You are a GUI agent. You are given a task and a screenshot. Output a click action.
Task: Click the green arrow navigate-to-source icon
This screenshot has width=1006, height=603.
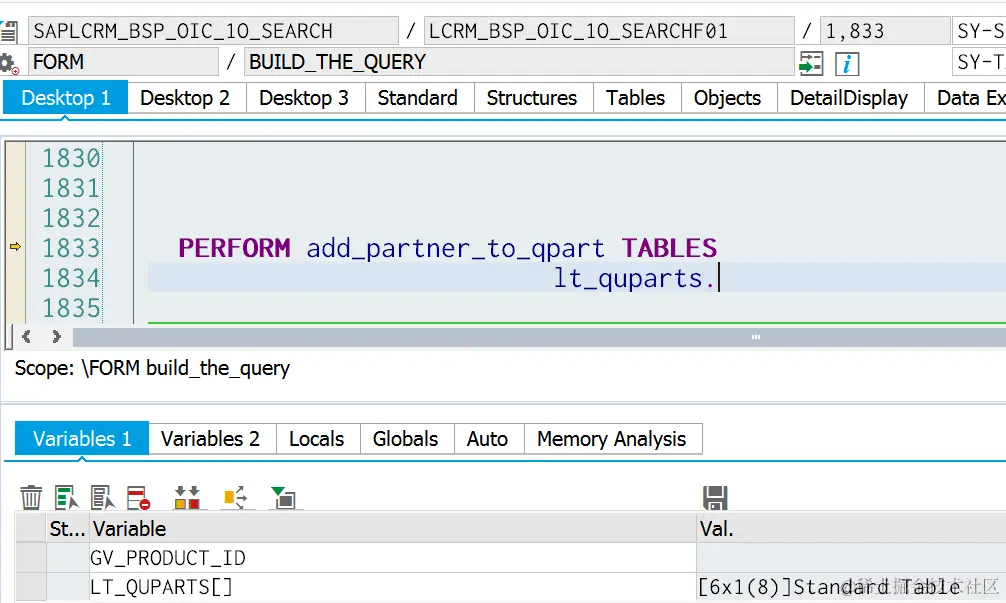(811, 64)
